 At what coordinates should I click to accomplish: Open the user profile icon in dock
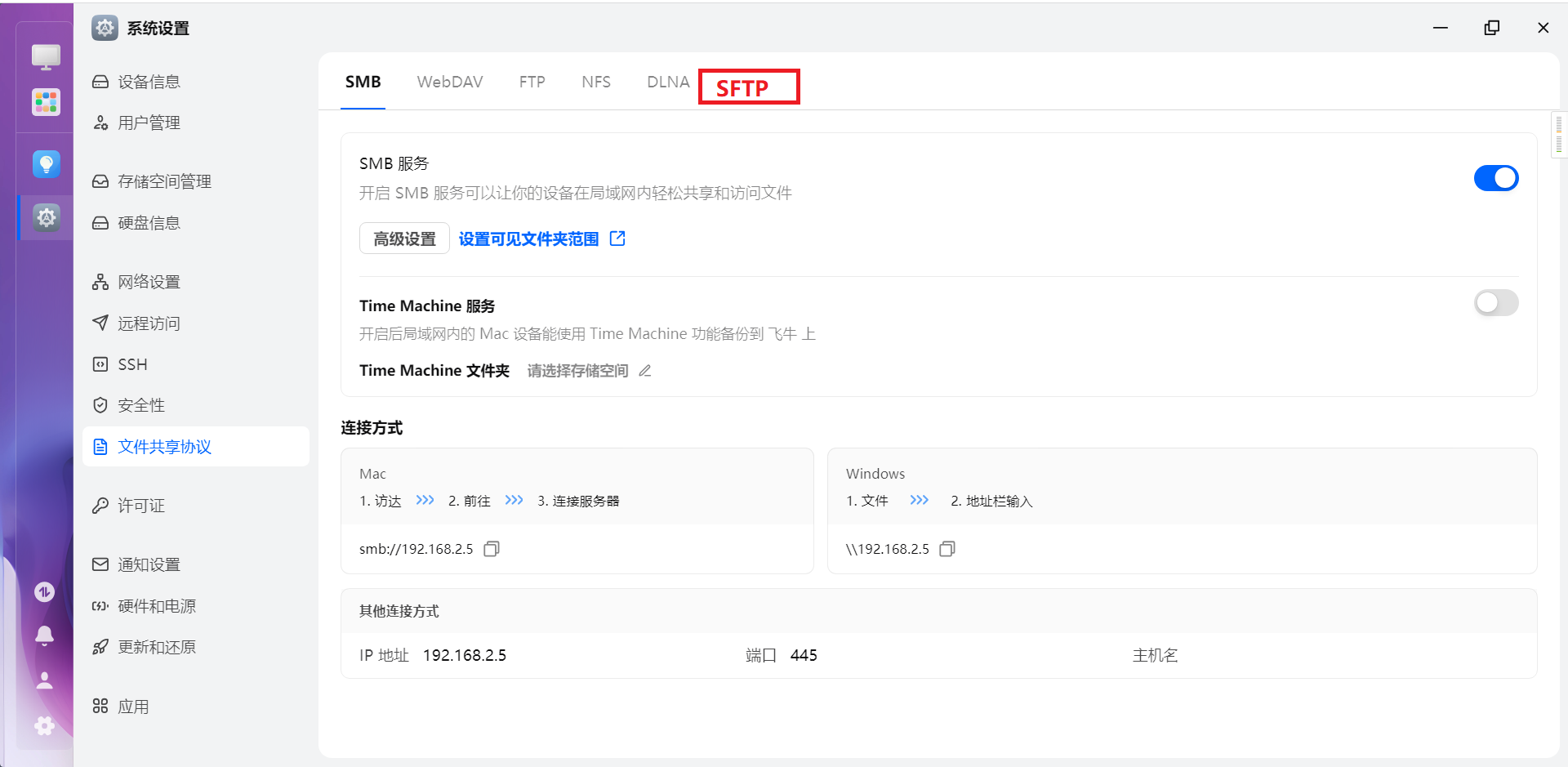click(45, 680)
